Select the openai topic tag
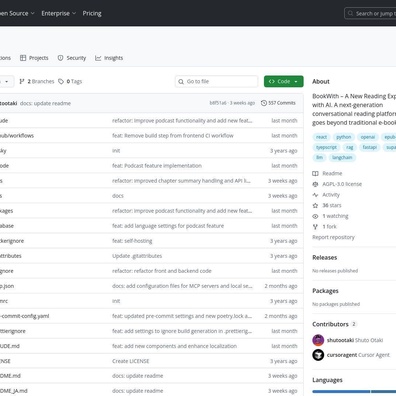 [x=368, y=137]
